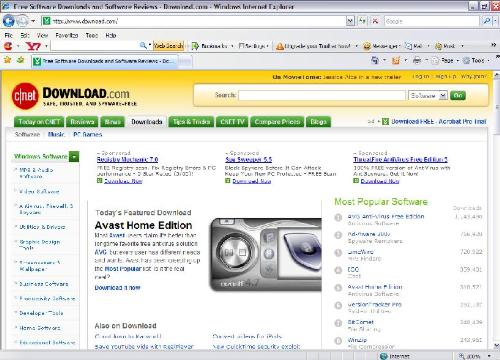Open the Help menu

(111, 35)
